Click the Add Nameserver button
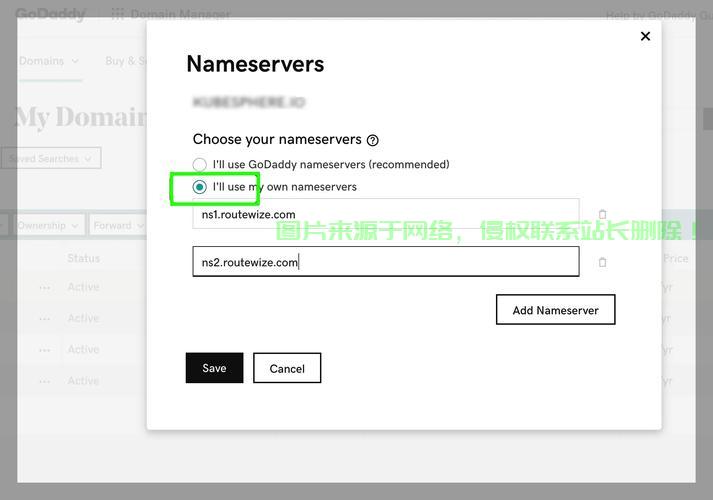 (x=555, y=310)
